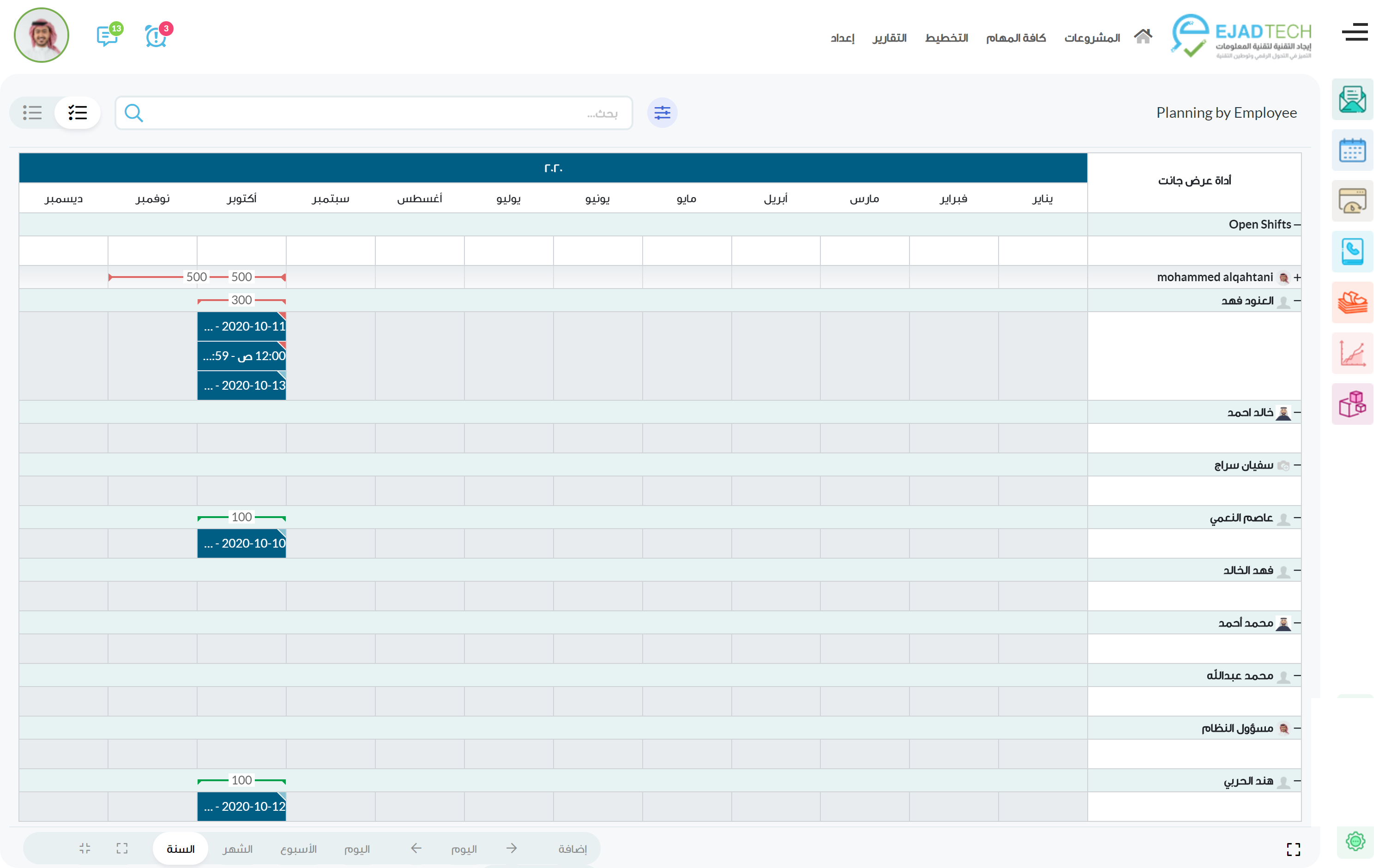Viewport: 1385px width, 868px height.
Task: Click the إضافة add button
Action: (x=572, y=849)
